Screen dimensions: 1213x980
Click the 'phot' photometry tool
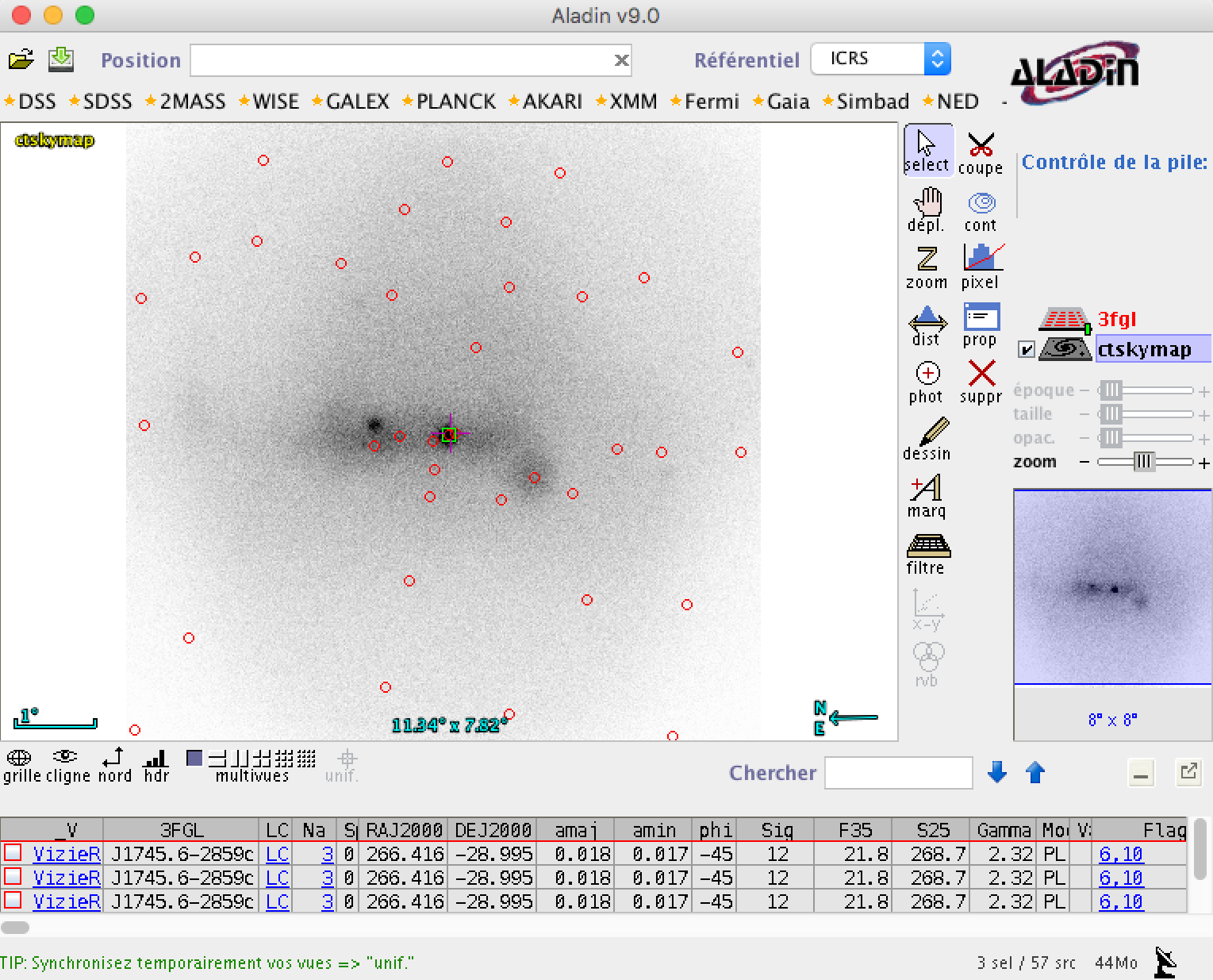tap(927, 382)
